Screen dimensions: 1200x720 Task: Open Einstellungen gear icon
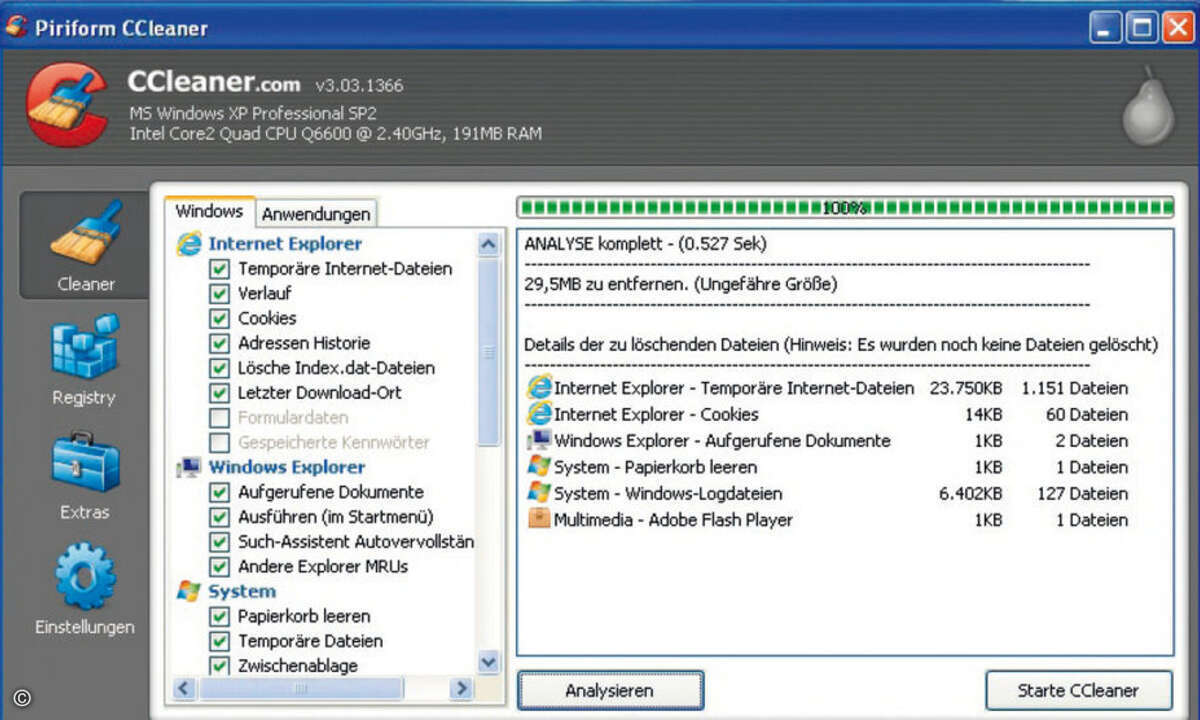point(85,576)
